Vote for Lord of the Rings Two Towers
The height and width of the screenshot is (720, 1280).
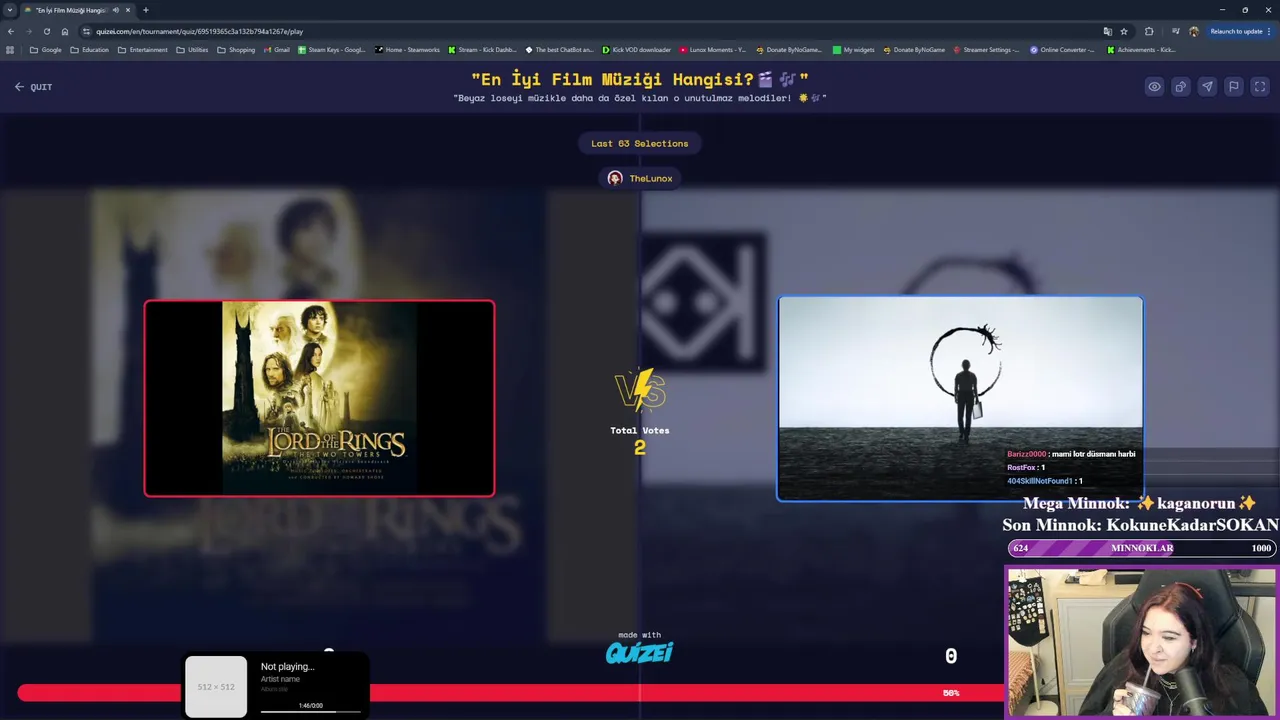pyautogui.click(x=319, y=398)
